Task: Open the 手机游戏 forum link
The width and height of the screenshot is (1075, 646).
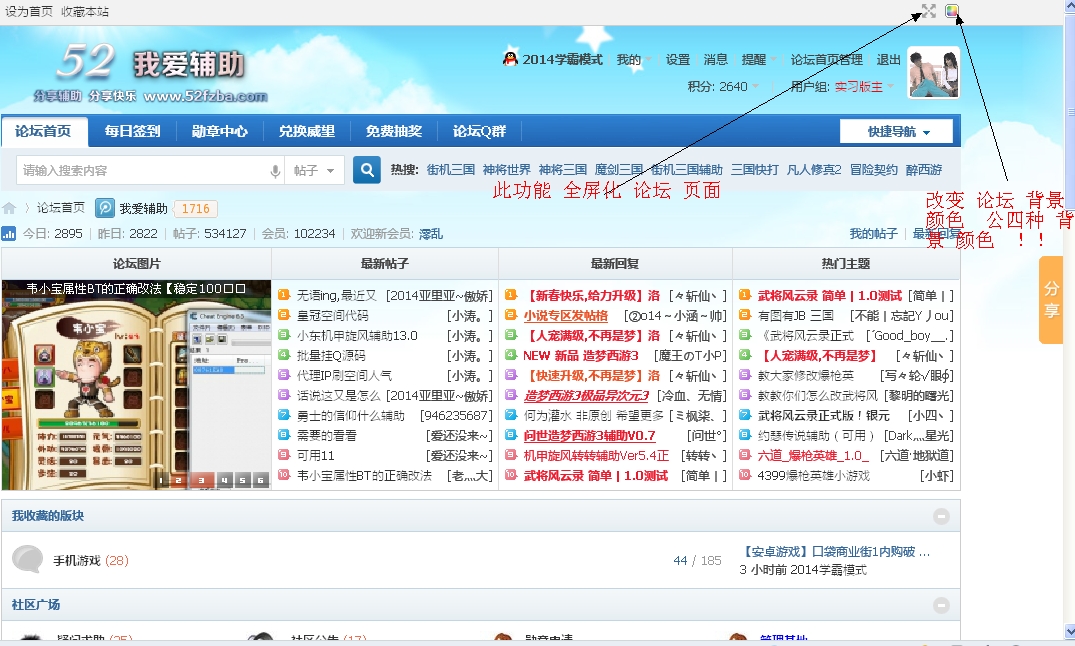Action: (x=77, y=560)
